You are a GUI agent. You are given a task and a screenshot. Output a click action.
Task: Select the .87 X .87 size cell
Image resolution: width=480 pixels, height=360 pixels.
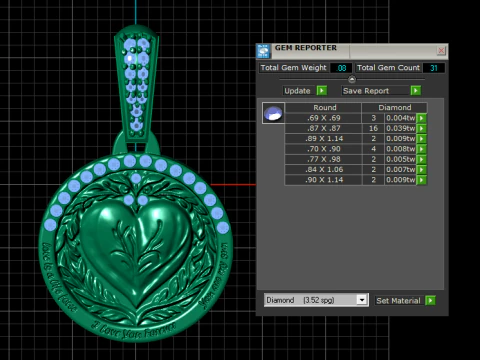[x=324, y=128]
